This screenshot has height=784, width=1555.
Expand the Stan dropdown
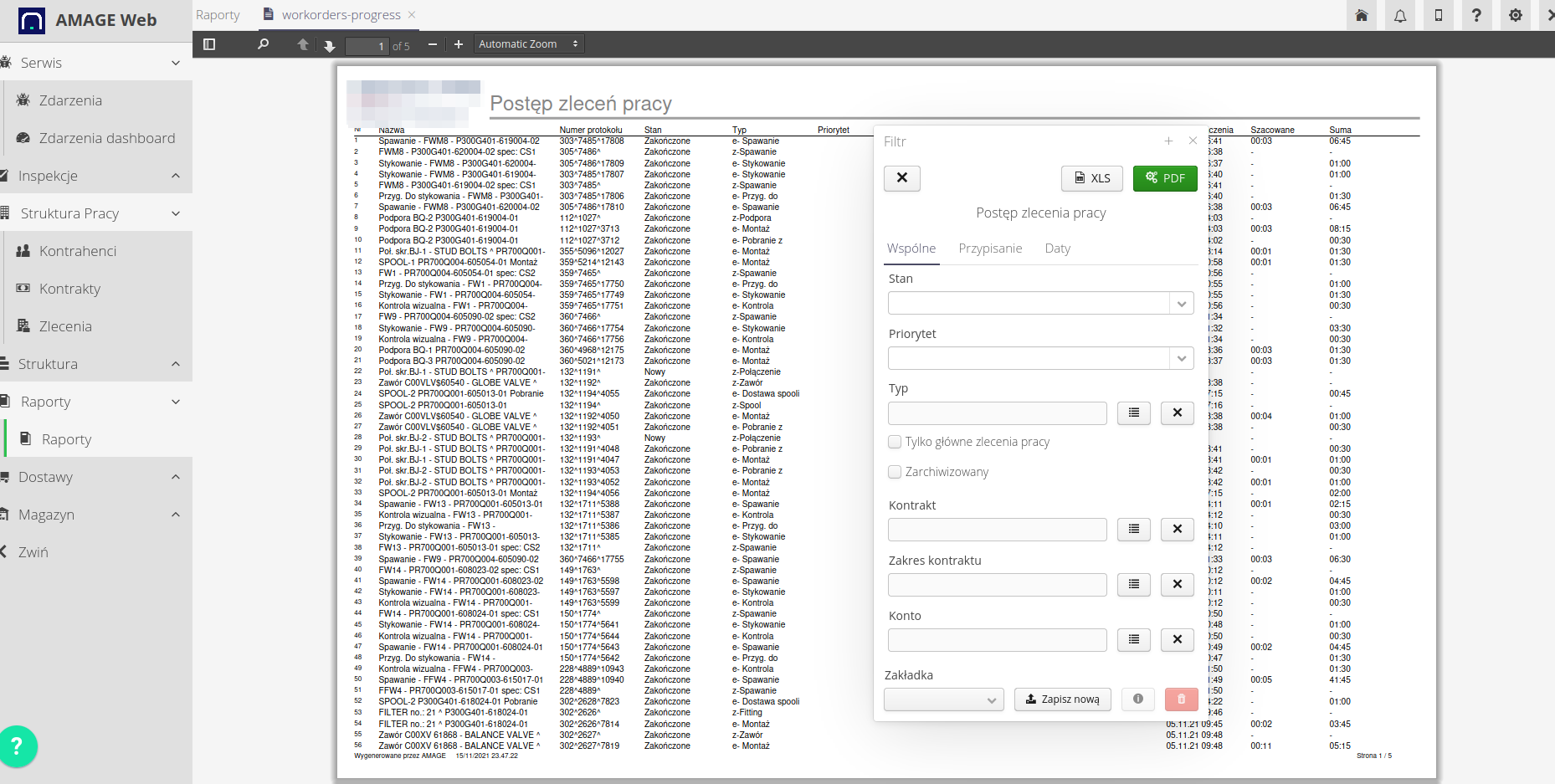tap(1181, 304)
